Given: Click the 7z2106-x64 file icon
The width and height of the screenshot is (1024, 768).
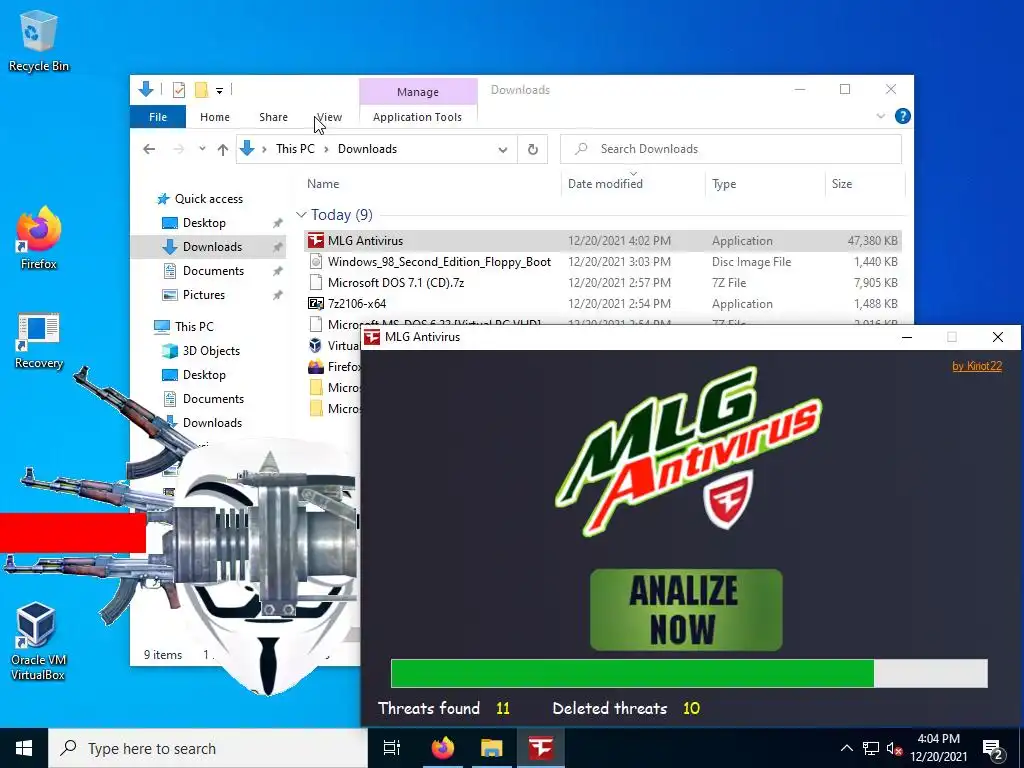Looking at the screenshot, I should click(315, 304).
